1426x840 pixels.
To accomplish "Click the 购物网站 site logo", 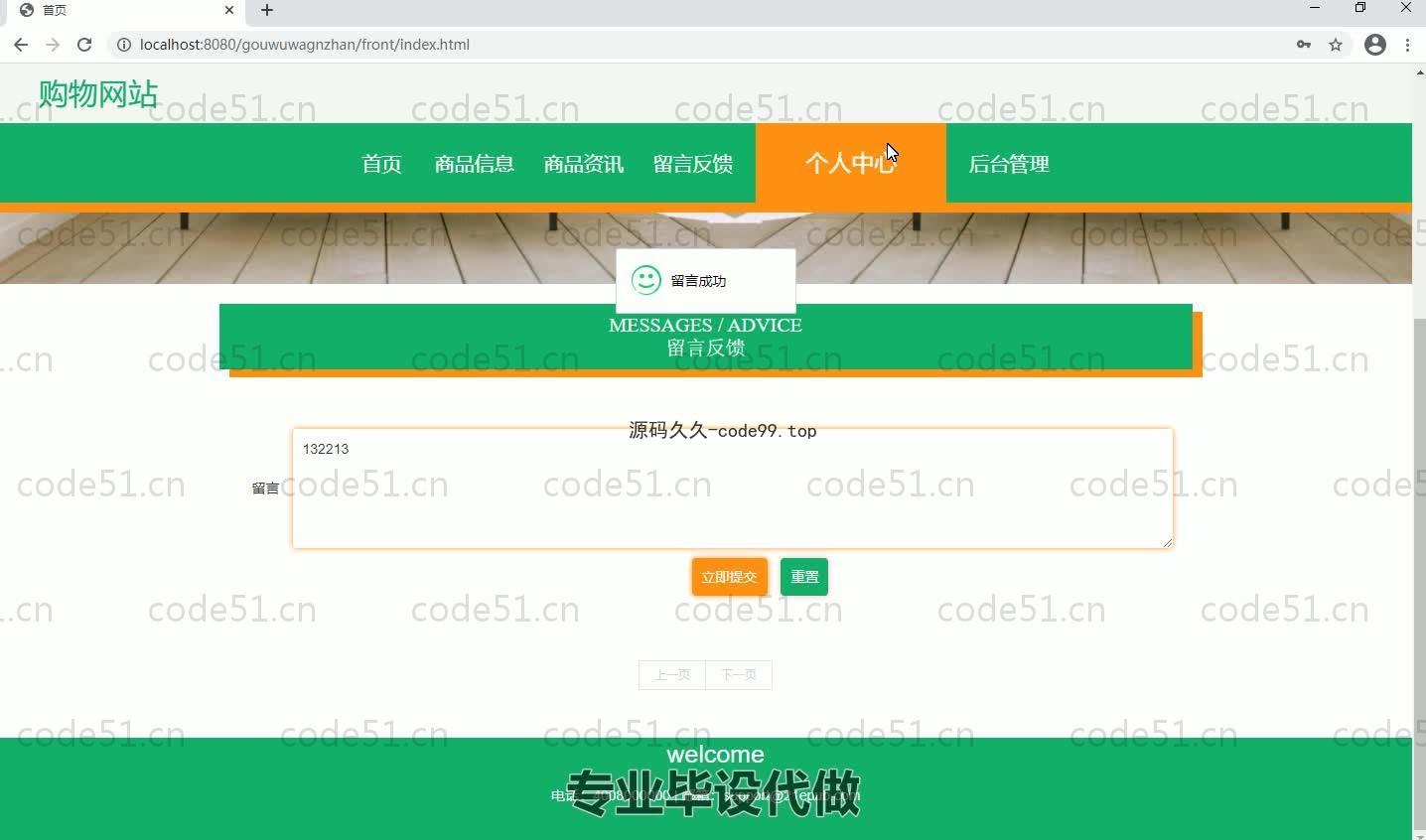I will 98,94.
